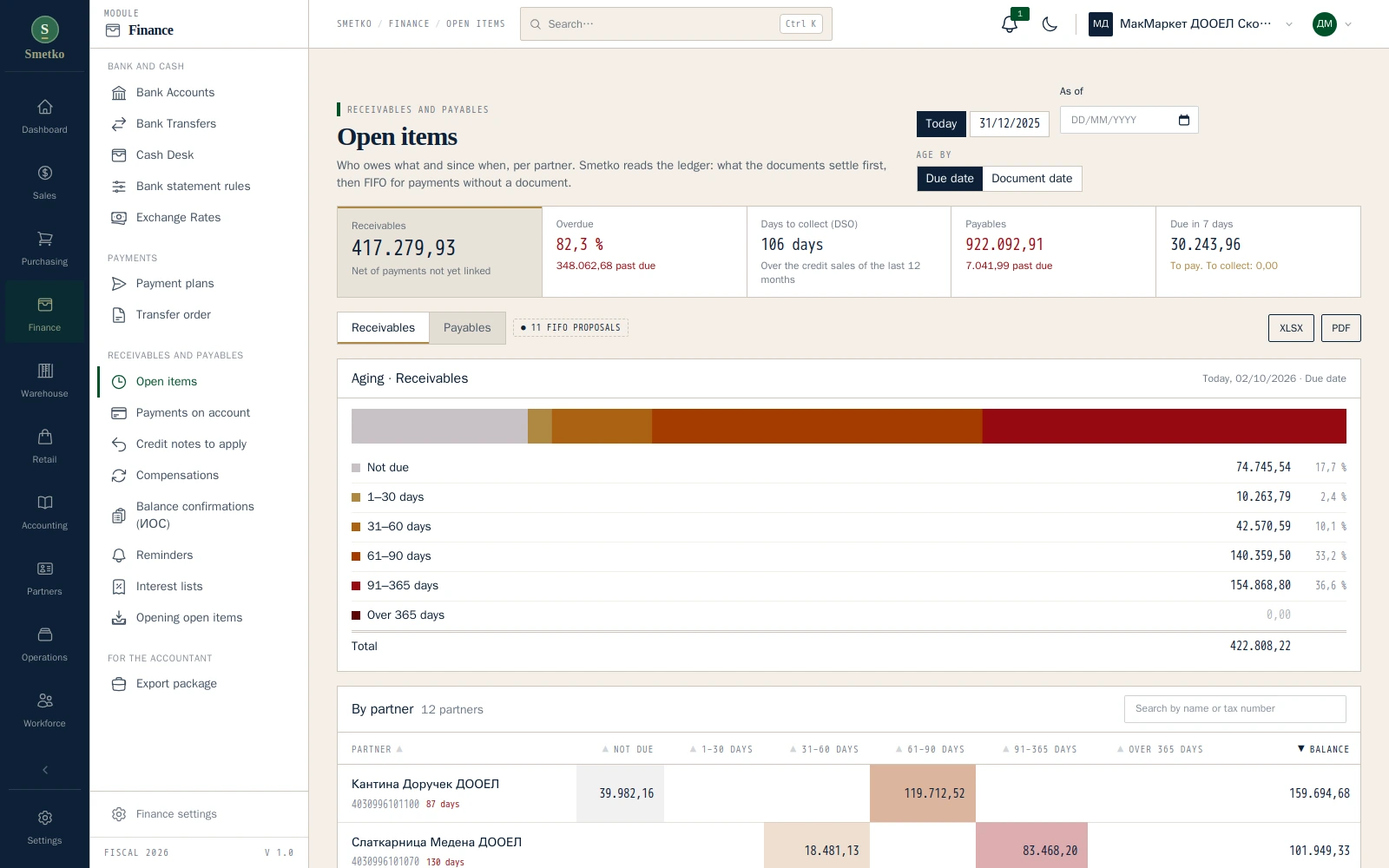The height and width of the screenshot is (868, 1389).
Task: Collapse the left sidebar chevron
Action: click(x=44, y=770)
